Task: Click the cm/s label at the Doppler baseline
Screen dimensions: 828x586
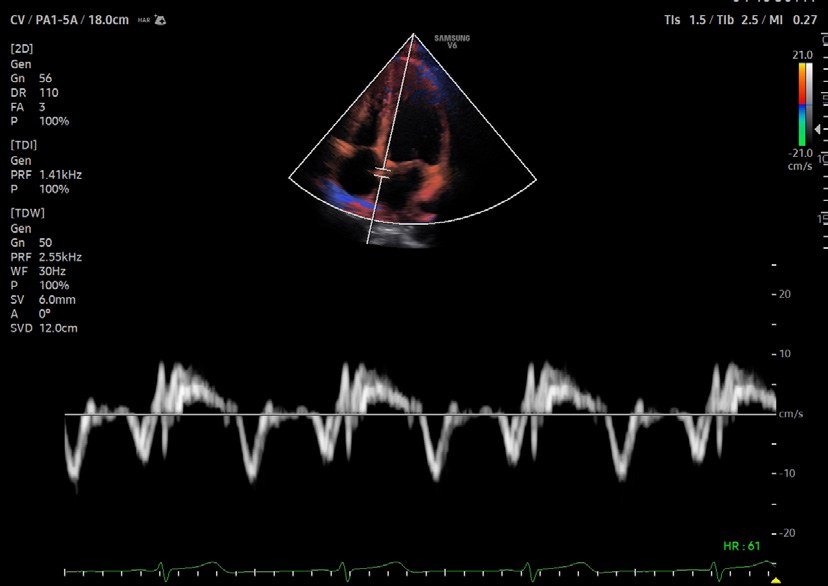Action: (x=791, y=414)
